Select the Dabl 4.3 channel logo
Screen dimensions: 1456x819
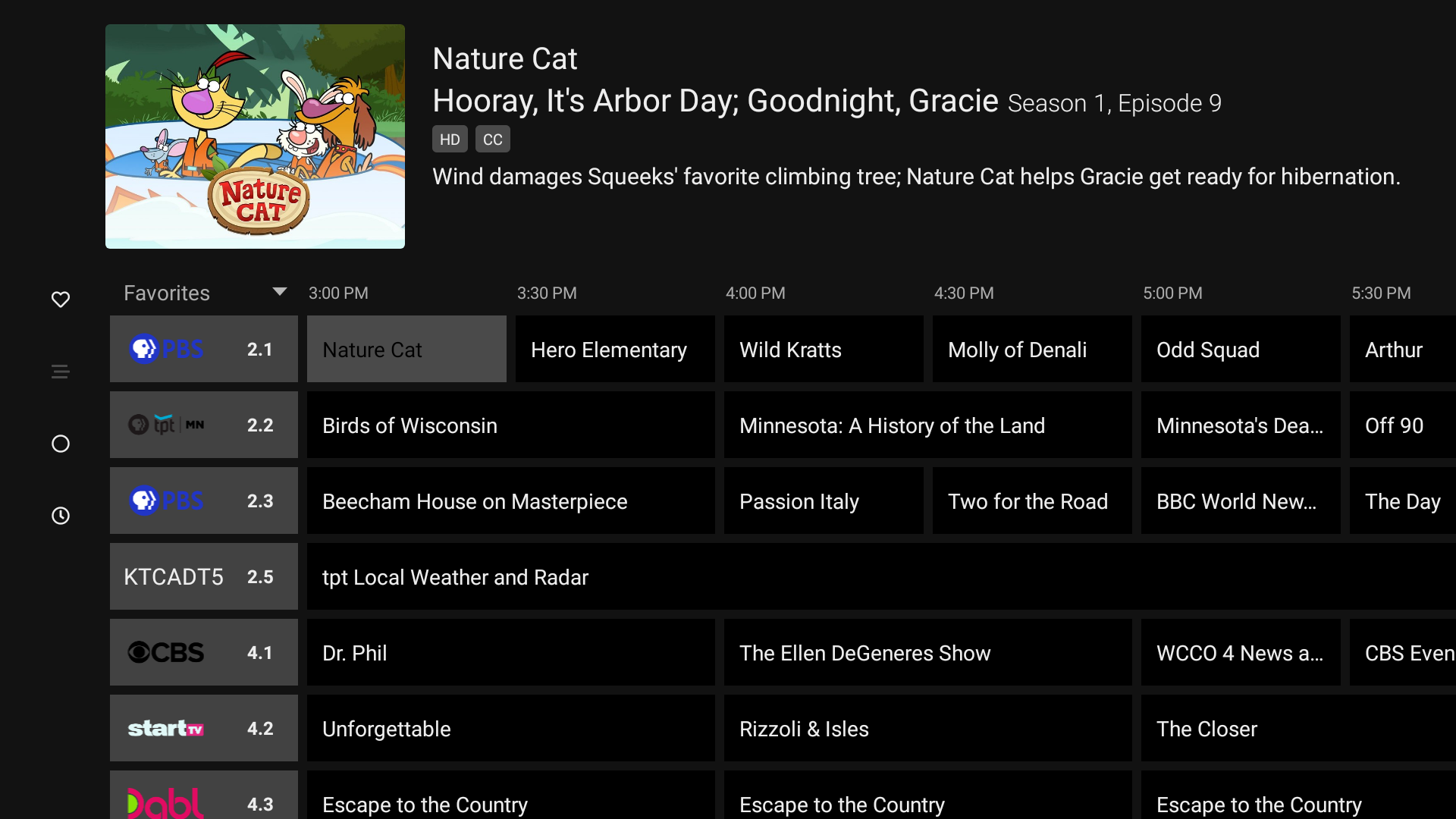pyautogui.click(x=167, y=802)
